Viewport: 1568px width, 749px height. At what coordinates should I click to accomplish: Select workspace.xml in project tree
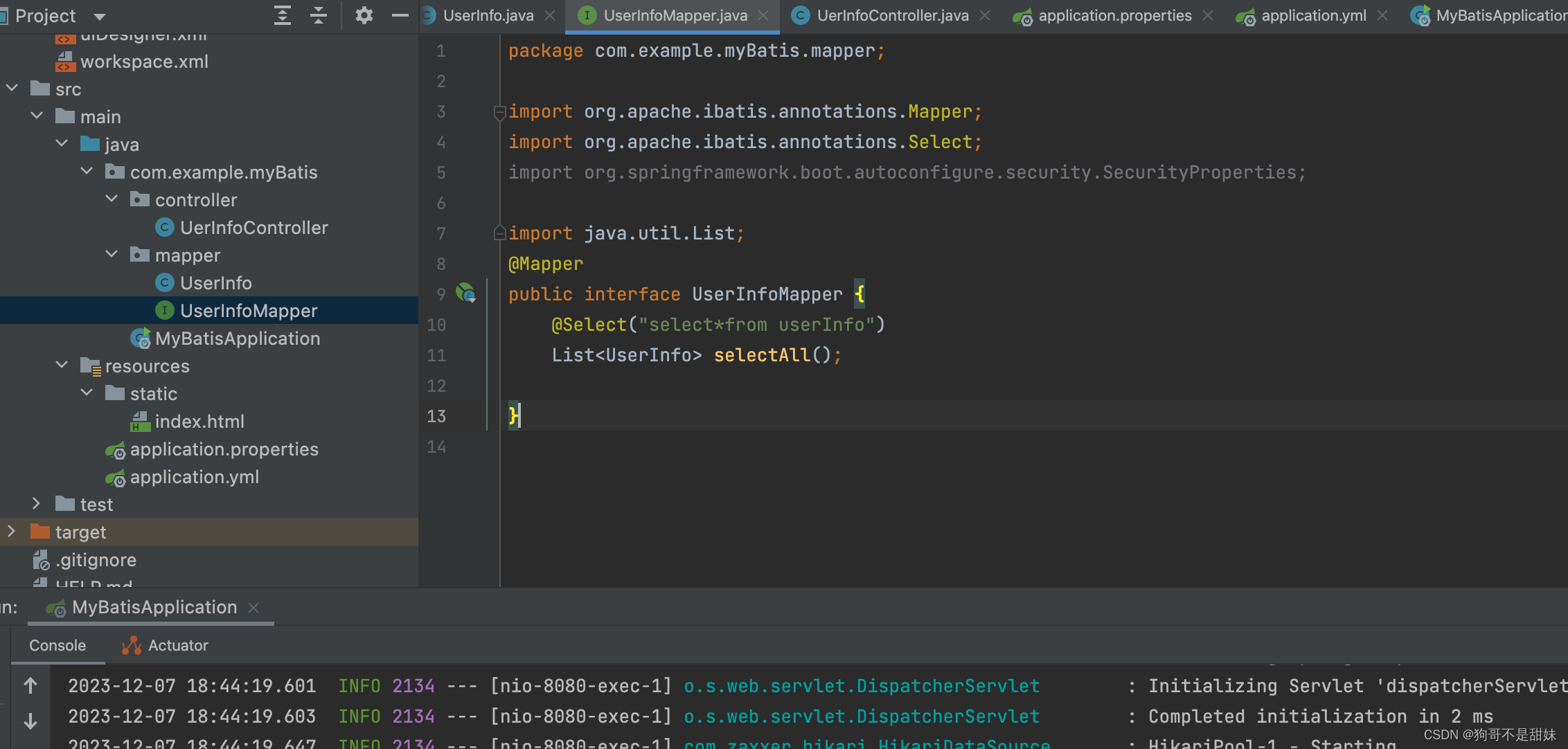pos(144,62)
